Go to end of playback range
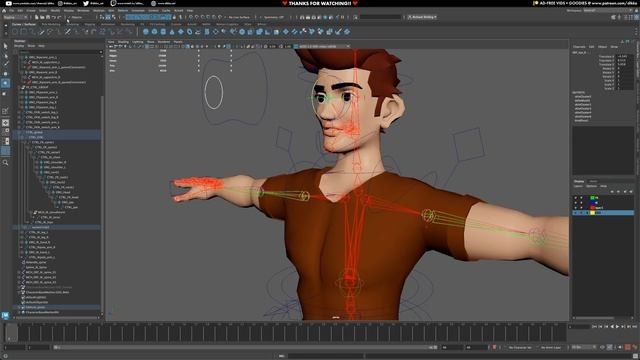This screenshot has height=360, width=640. 634,327
